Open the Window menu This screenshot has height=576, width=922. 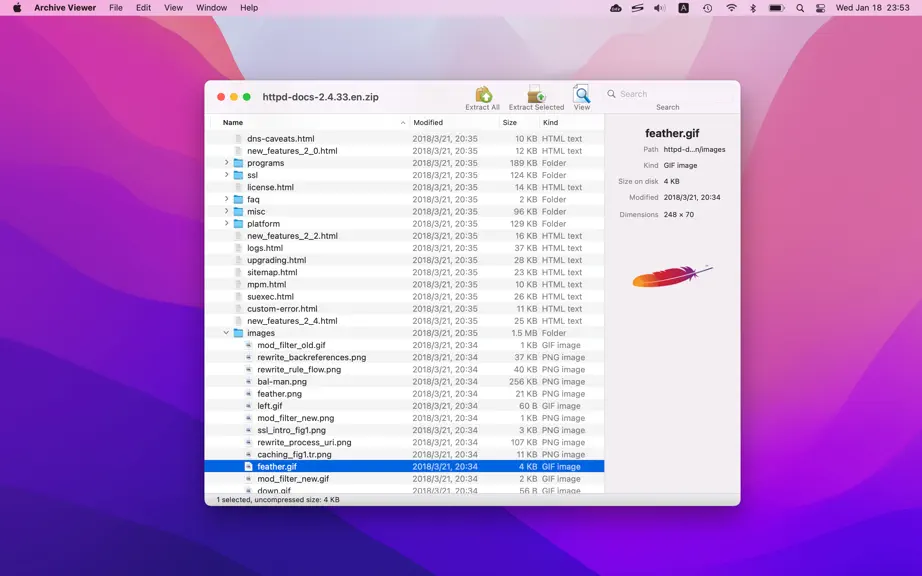click(211, 8)
